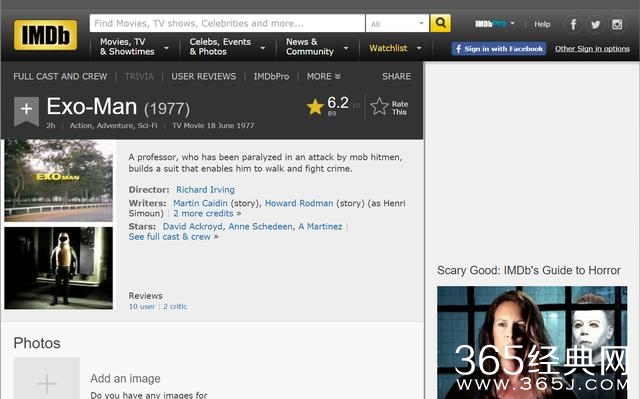Open Other Sign in options
This screenshot has width=640, height=399.
(x=592, y=49)
